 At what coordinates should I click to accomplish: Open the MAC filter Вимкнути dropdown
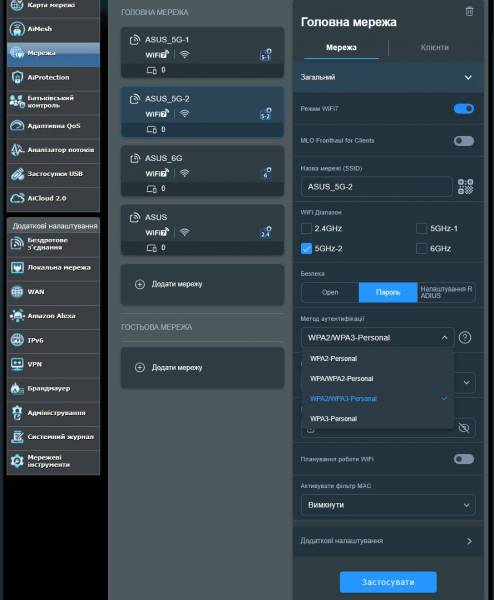pos(388,505)
